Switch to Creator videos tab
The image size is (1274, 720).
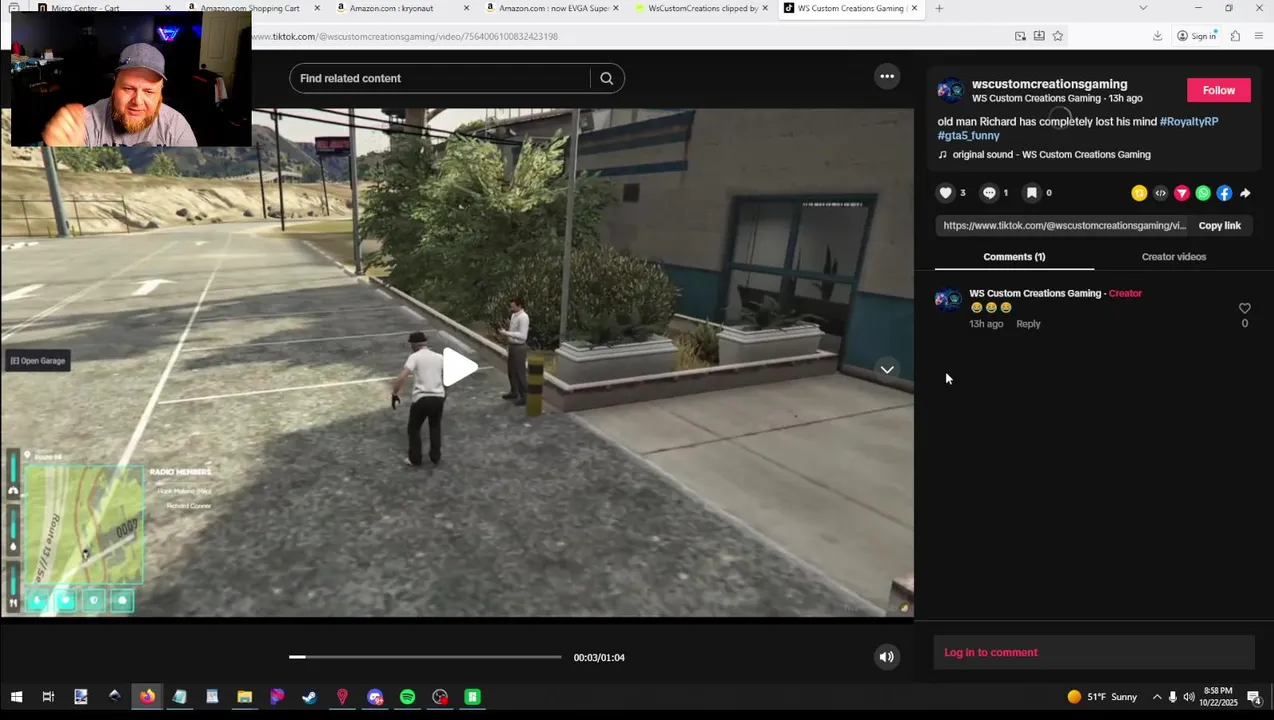coord(1173,257)
